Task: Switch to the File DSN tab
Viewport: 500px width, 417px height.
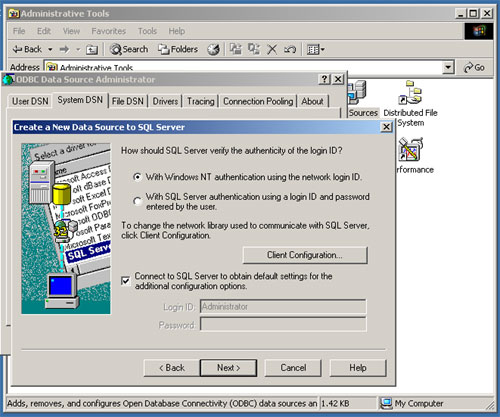Action: pos(128,101)
